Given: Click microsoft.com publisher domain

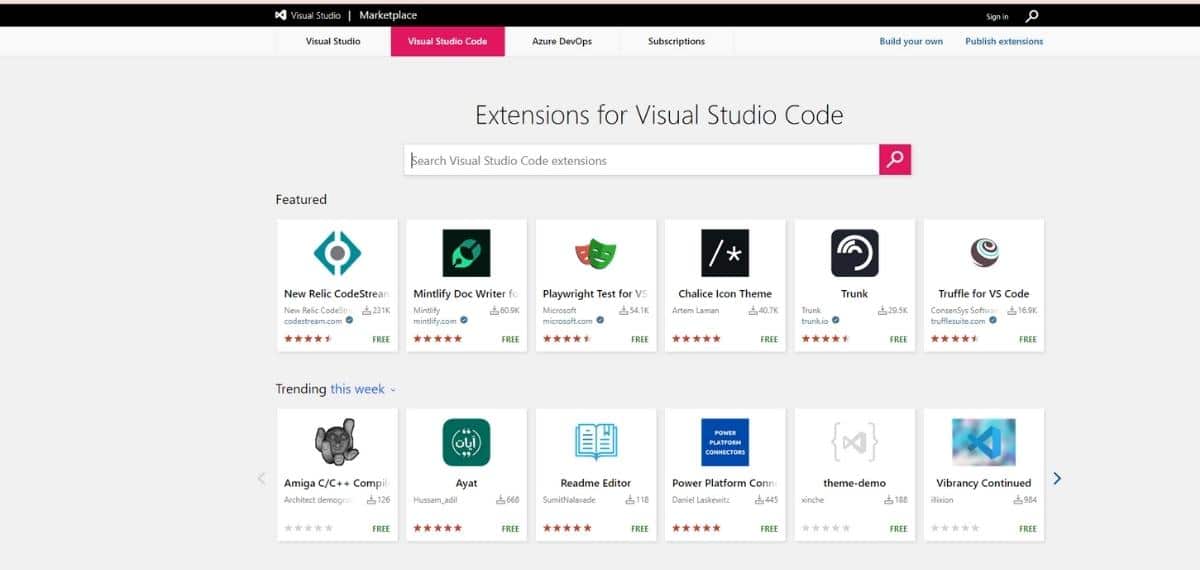Looking at the screenshot, I should (568, 321).
